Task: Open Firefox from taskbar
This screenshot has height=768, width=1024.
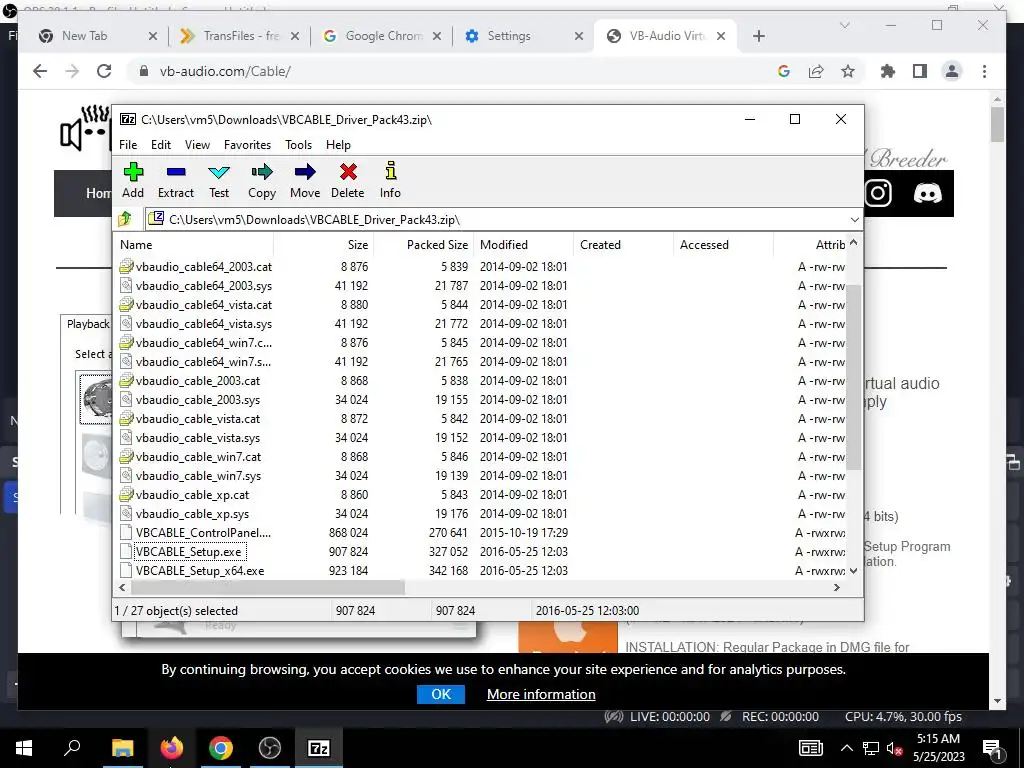Action: coord(171,748)
